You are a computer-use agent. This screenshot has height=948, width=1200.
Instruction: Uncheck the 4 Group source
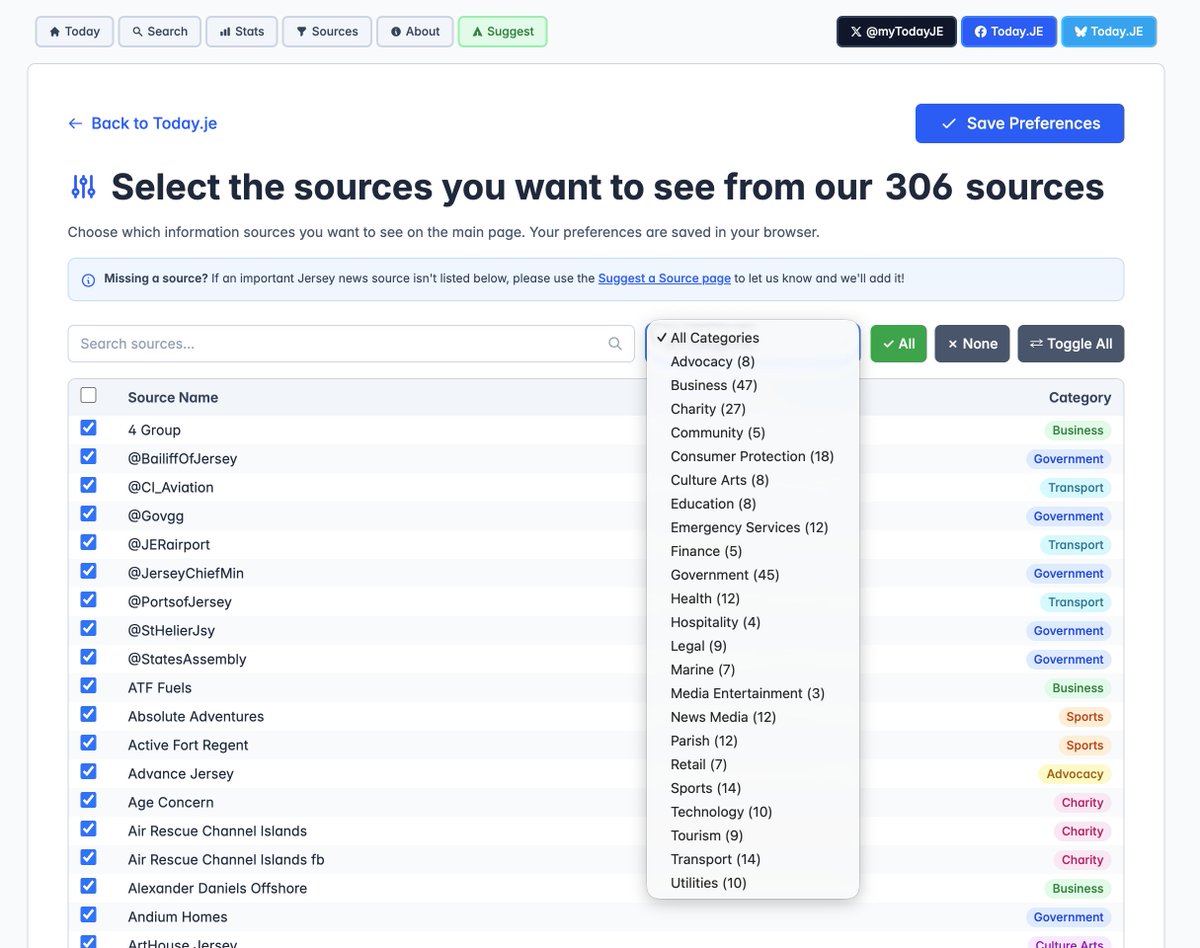88,428
